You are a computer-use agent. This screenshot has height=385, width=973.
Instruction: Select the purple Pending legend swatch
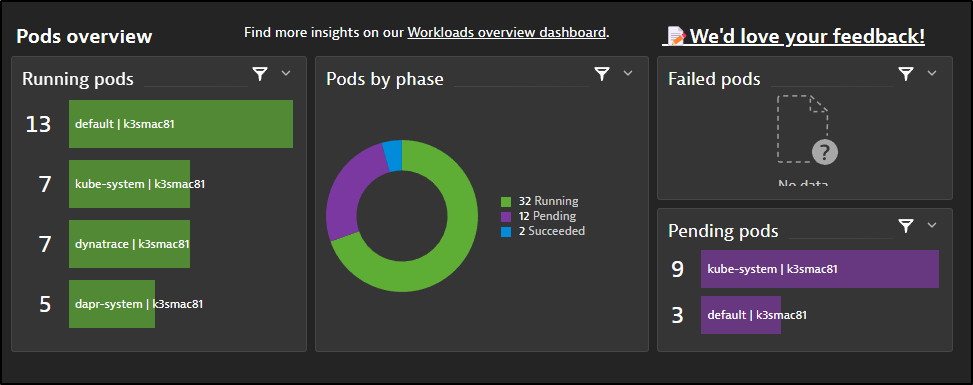506,217
